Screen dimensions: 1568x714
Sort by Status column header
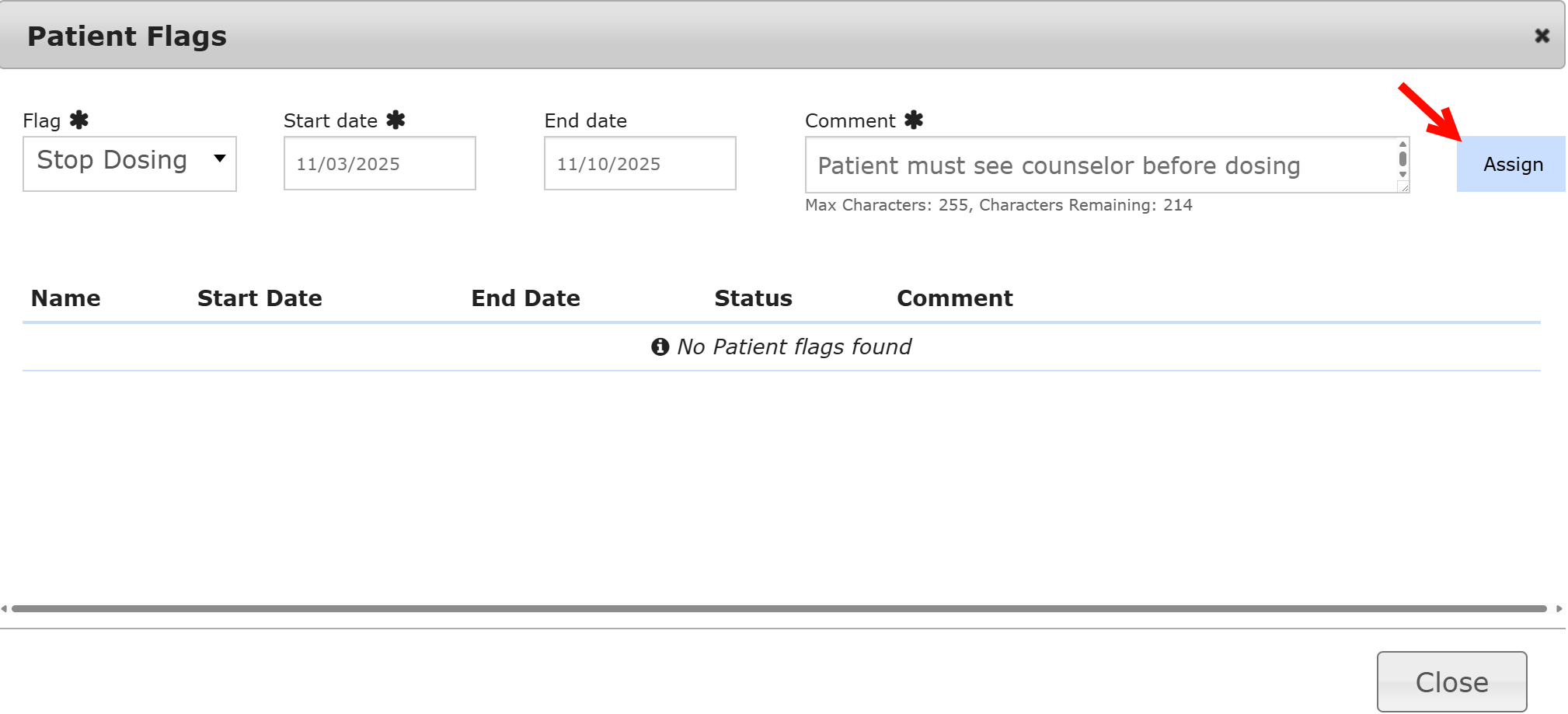[x=753, y=298]
